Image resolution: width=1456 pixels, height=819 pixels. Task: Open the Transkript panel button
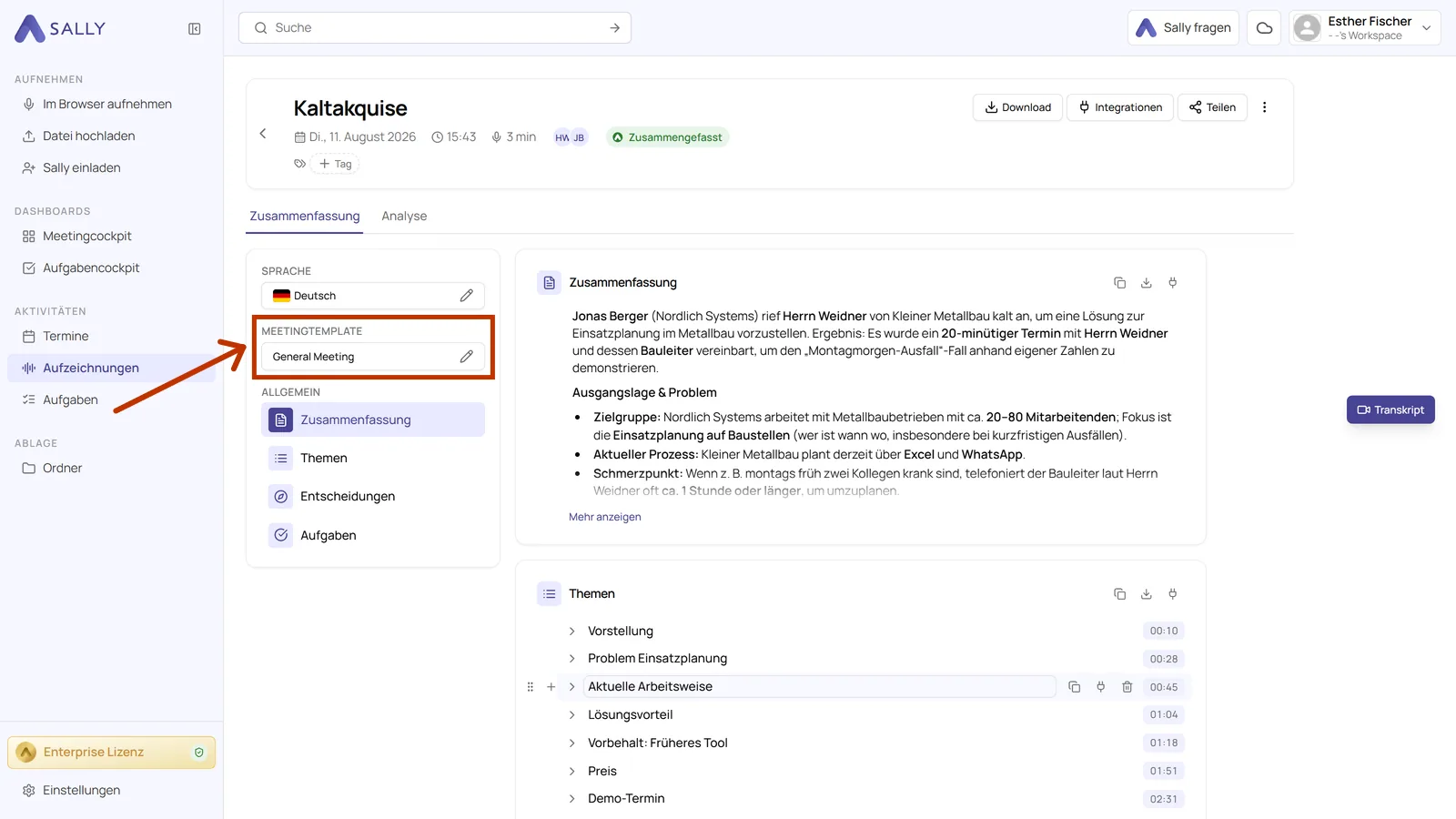pyautogui.click(x=1390, y=409)
